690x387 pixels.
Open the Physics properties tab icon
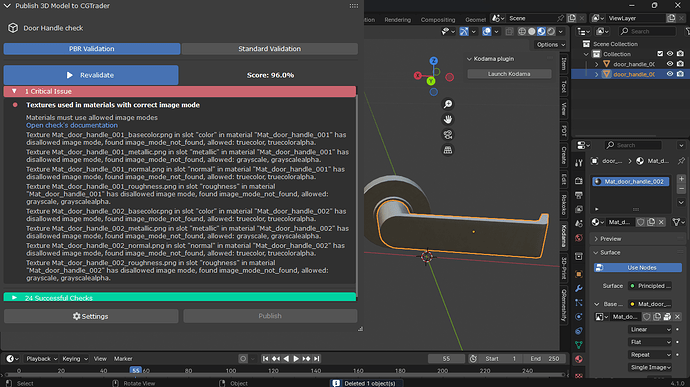579,317
